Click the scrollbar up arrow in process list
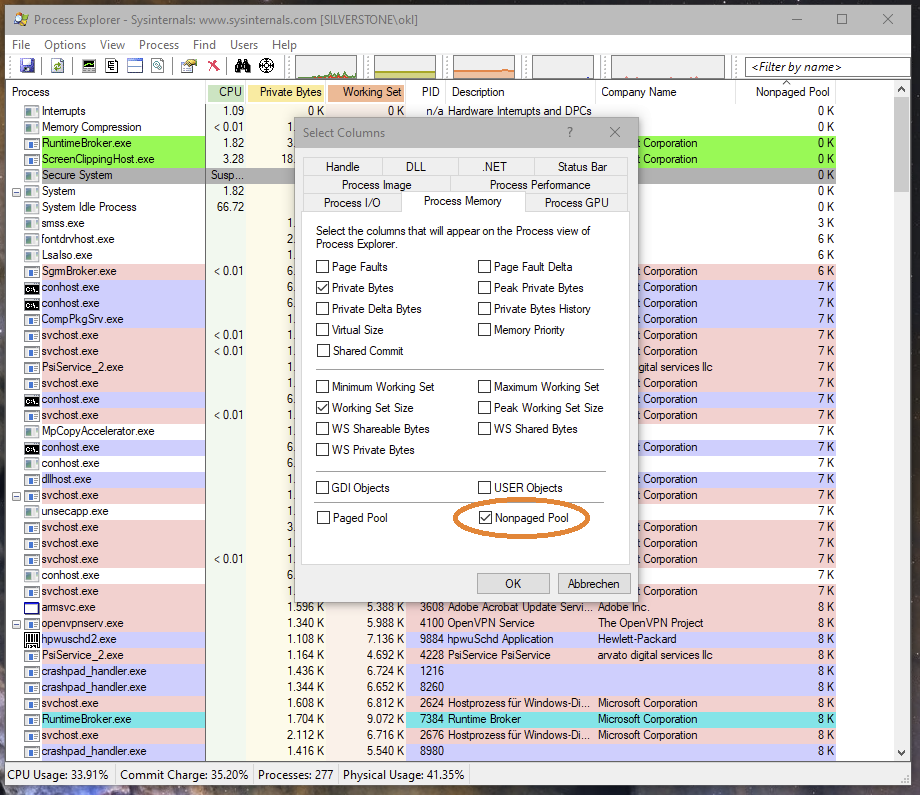This screenshot has width=920, height=795. (901, 90)
